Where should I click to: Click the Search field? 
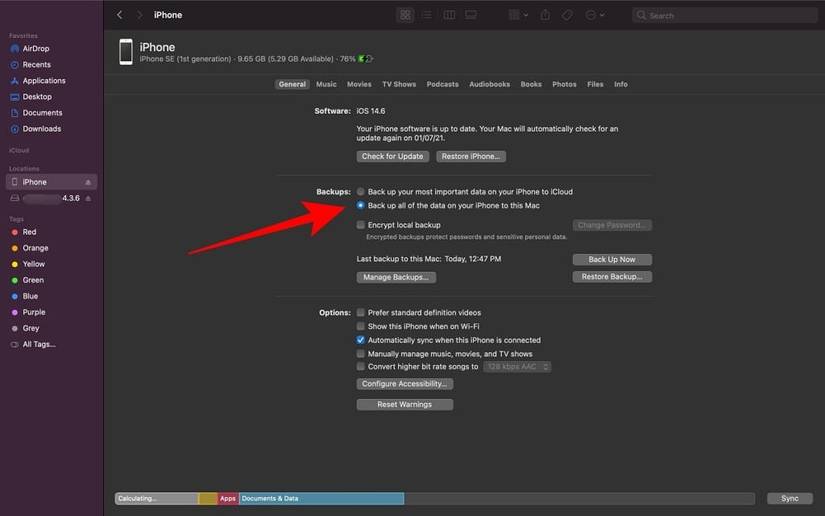(725, 15)
